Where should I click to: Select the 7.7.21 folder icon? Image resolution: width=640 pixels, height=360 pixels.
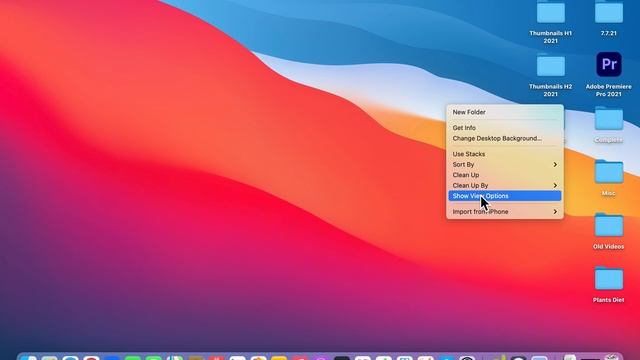[x=609, y=12]
